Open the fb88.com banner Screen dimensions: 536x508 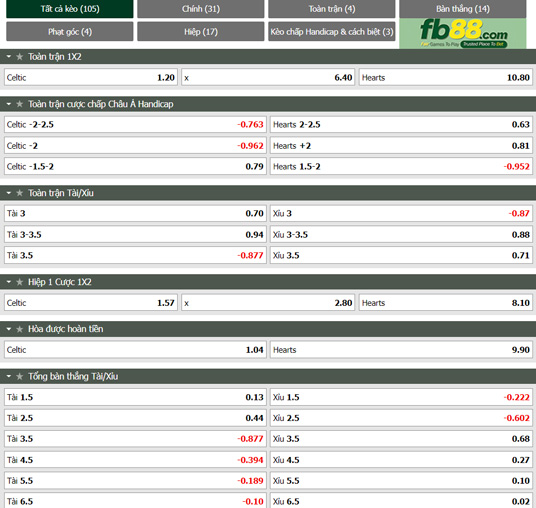(x=463, y=33)
